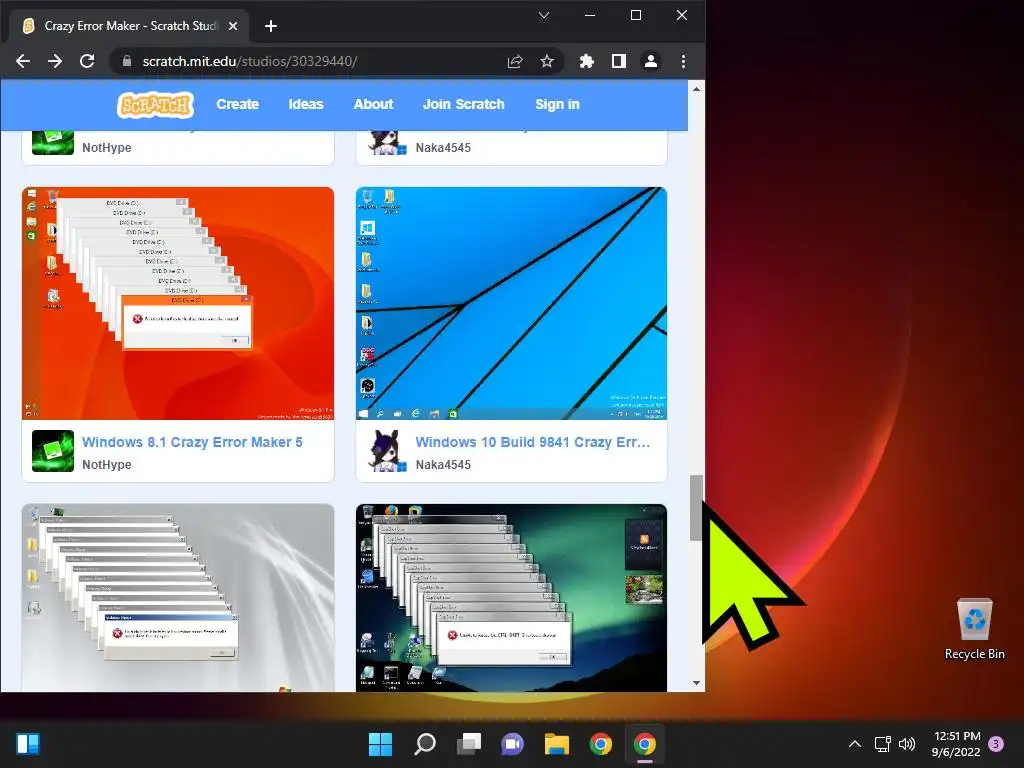Open the gray desktop error project thumbnail
The height and width of the screenshot is (768, 1024).
point(178,598)
